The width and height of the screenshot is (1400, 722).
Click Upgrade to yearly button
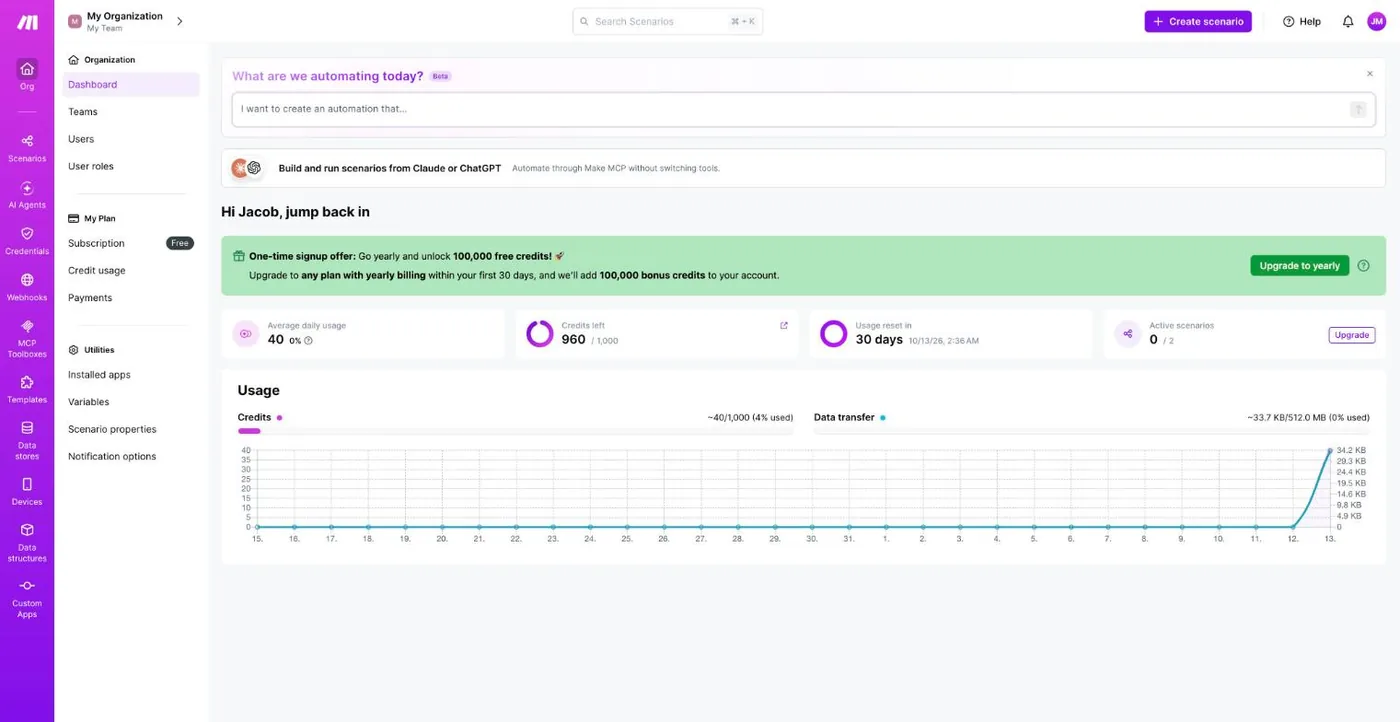click(1299, 266)
